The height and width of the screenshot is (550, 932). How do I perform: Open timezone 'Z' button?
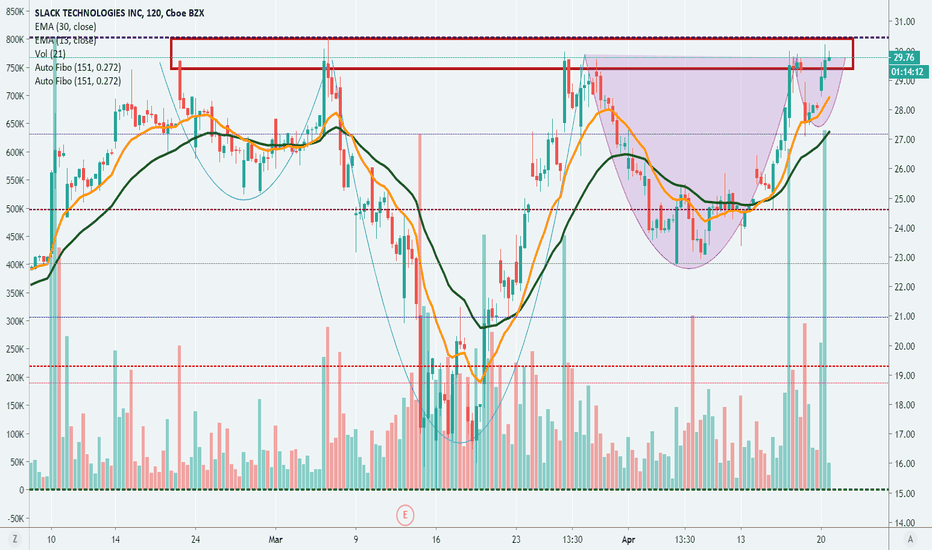click(x=15, y=539)
